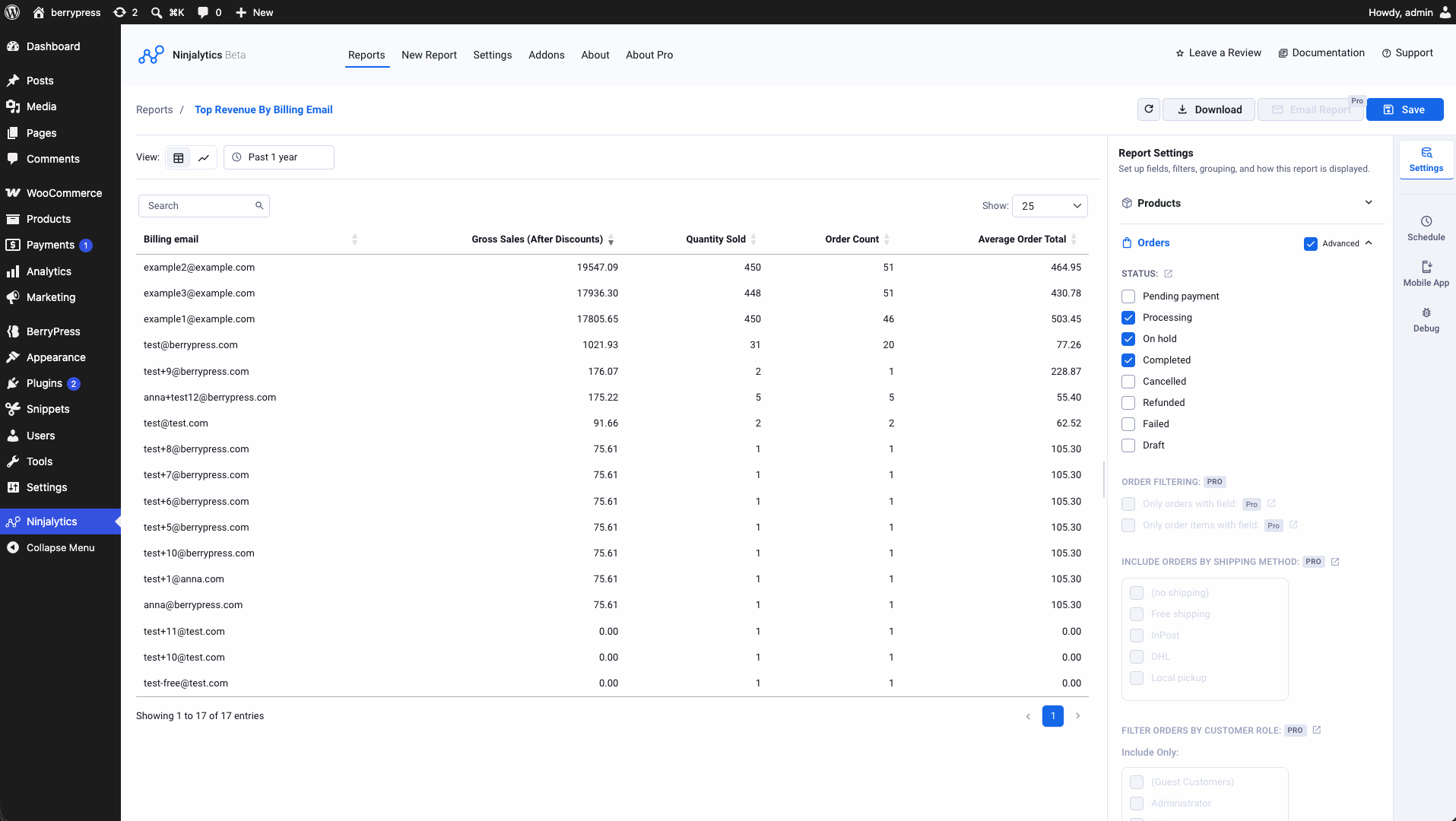Go to Reports breadcrumb
1456x821 pixels.
click(x=154, y=109)
